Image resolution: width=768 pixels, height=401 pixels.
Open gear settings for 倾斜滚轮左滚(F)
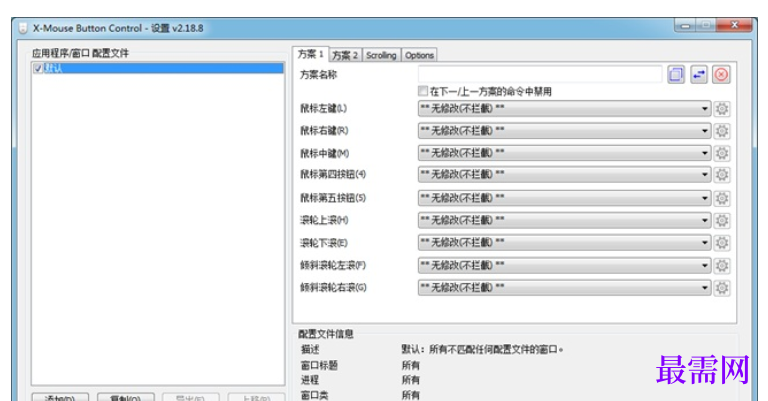tap(721, 265)
